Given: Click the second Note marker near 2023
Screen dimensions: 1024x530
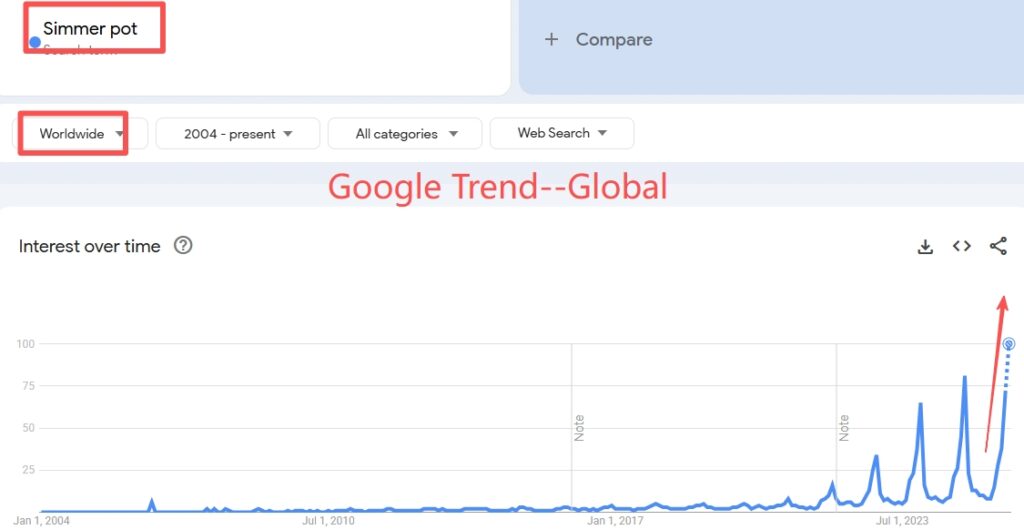Looking at the screenshot, I should point(844,428).
